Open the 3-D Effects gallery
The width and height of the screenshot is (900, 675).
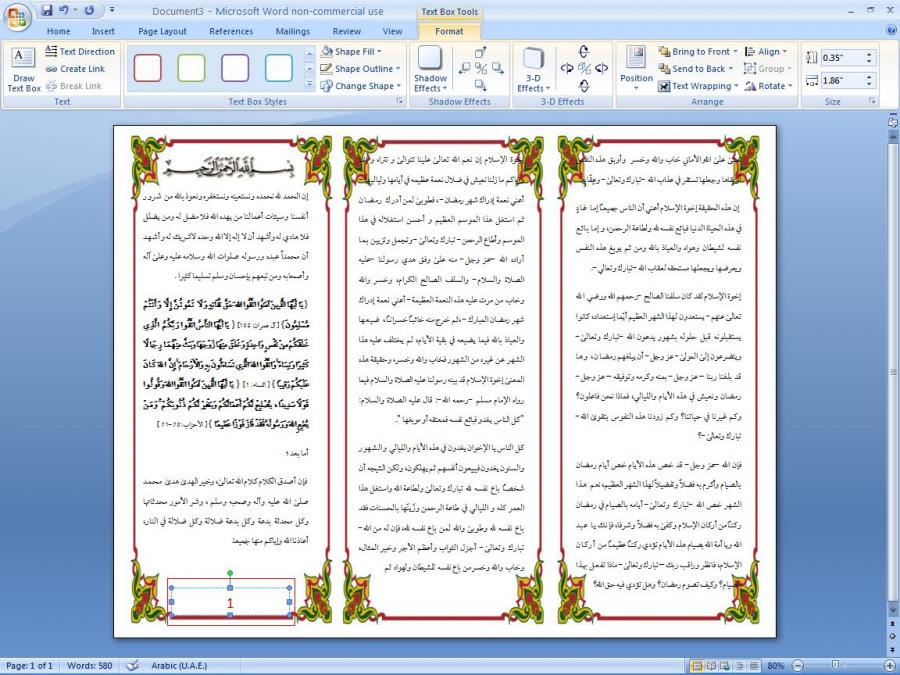(x=533, y=69)
